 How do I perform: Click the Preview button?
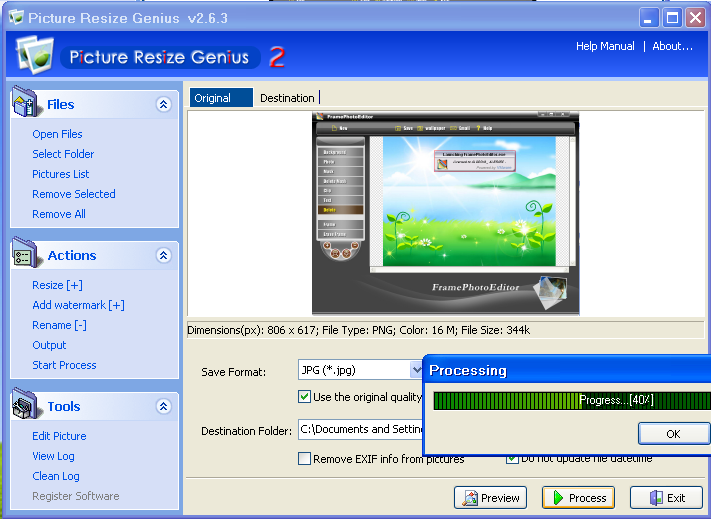(x=490, y=498)
